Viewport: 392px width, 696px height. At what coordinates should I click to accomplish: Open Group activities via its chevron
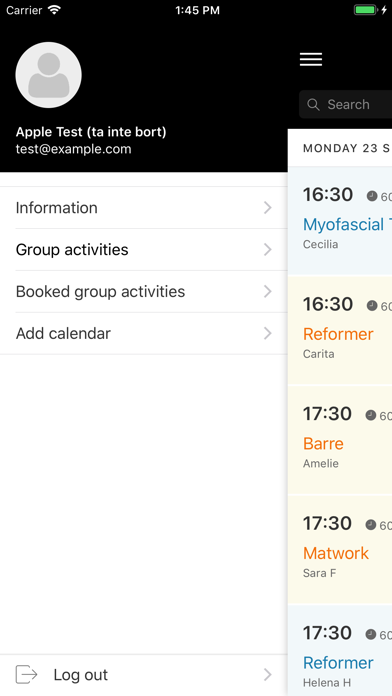click(267, 250)
